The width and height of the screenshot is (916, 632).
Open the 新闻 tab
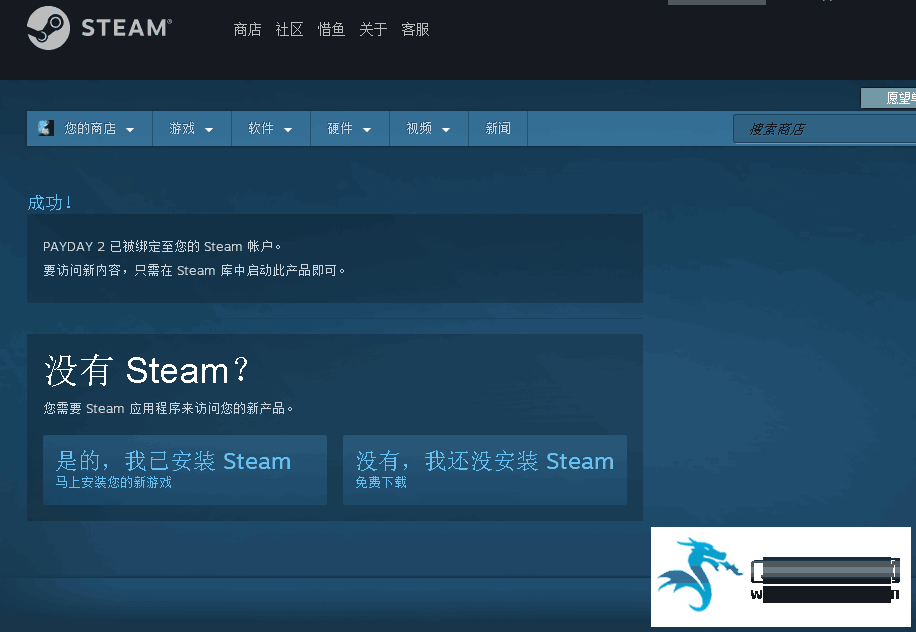[498, 129]
